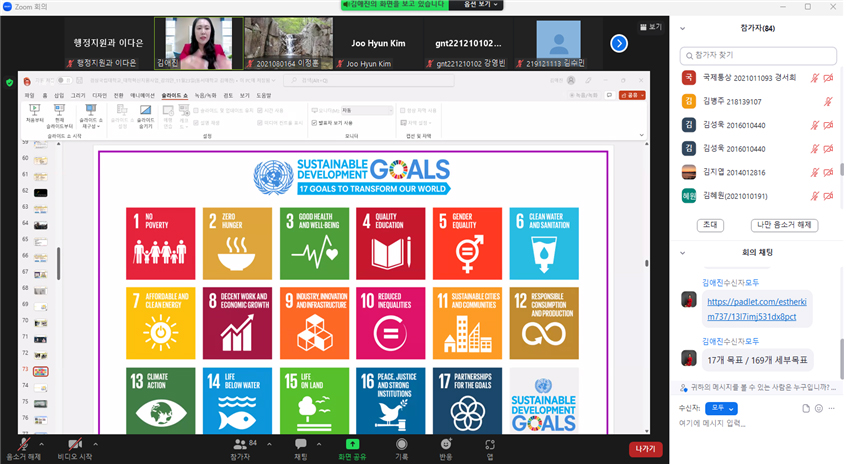
Task: Click the 보기 view button above video strip
Action: [651, 27]
